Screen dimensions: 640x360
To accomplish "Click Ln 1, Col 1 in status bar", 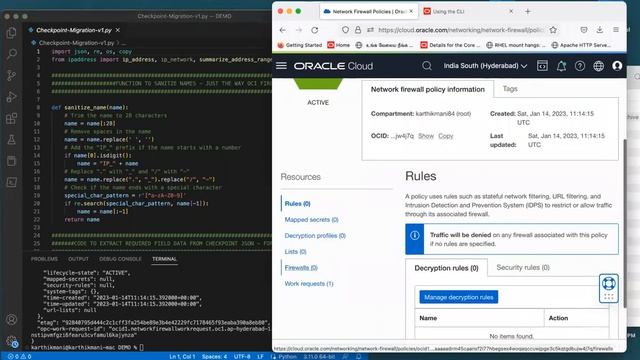I will (x=182, y=356).
